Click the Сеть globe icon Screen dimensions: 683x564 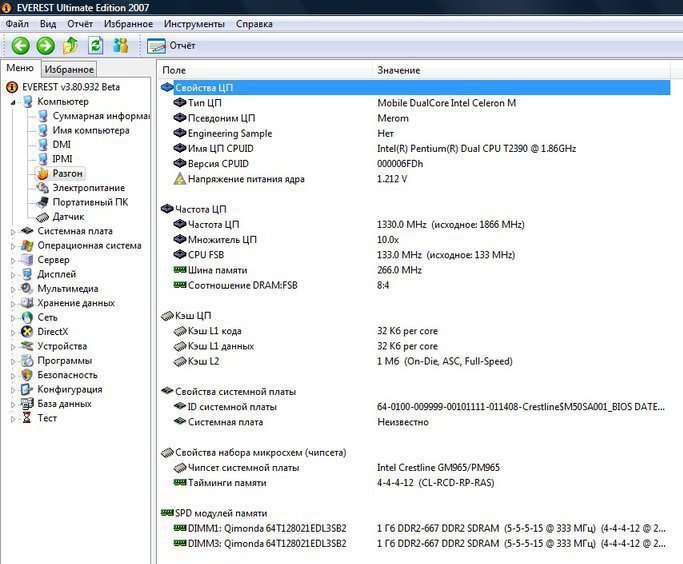click(x=27, y=317)
